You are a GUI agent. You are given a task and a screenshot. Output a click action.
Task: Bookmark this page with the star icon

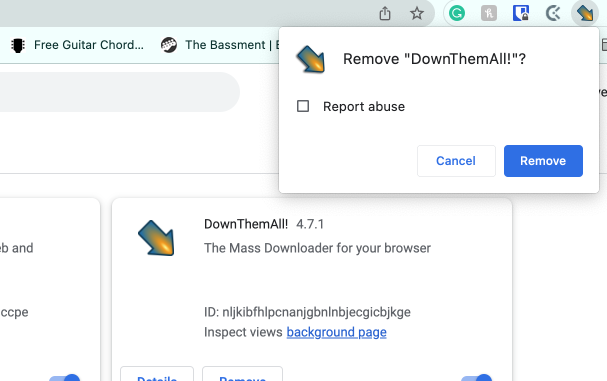[417, 14]
